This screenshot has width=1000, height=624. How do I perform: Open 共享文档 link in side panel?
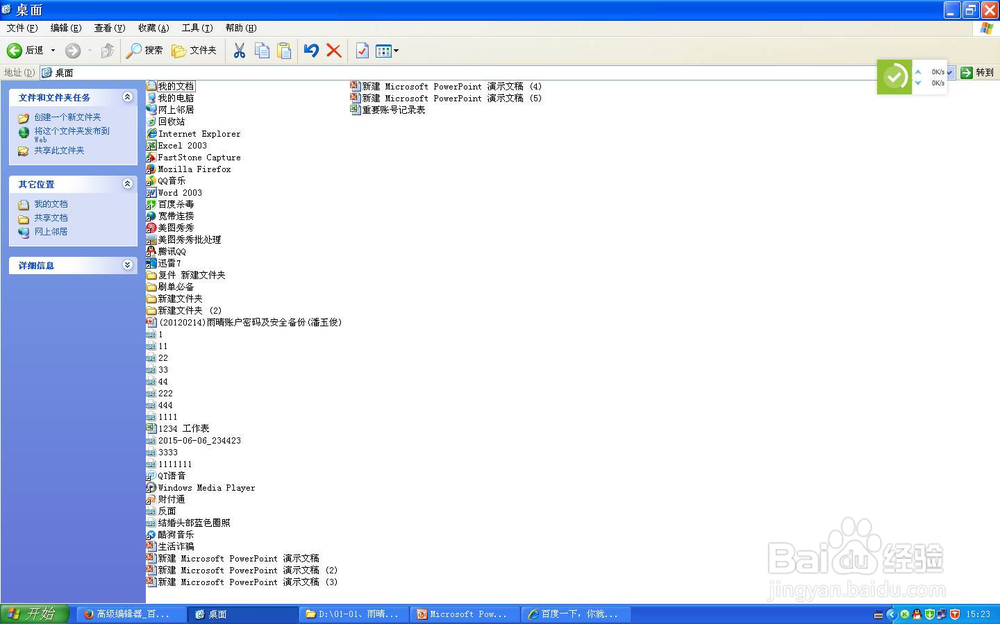tap(50, 218)
